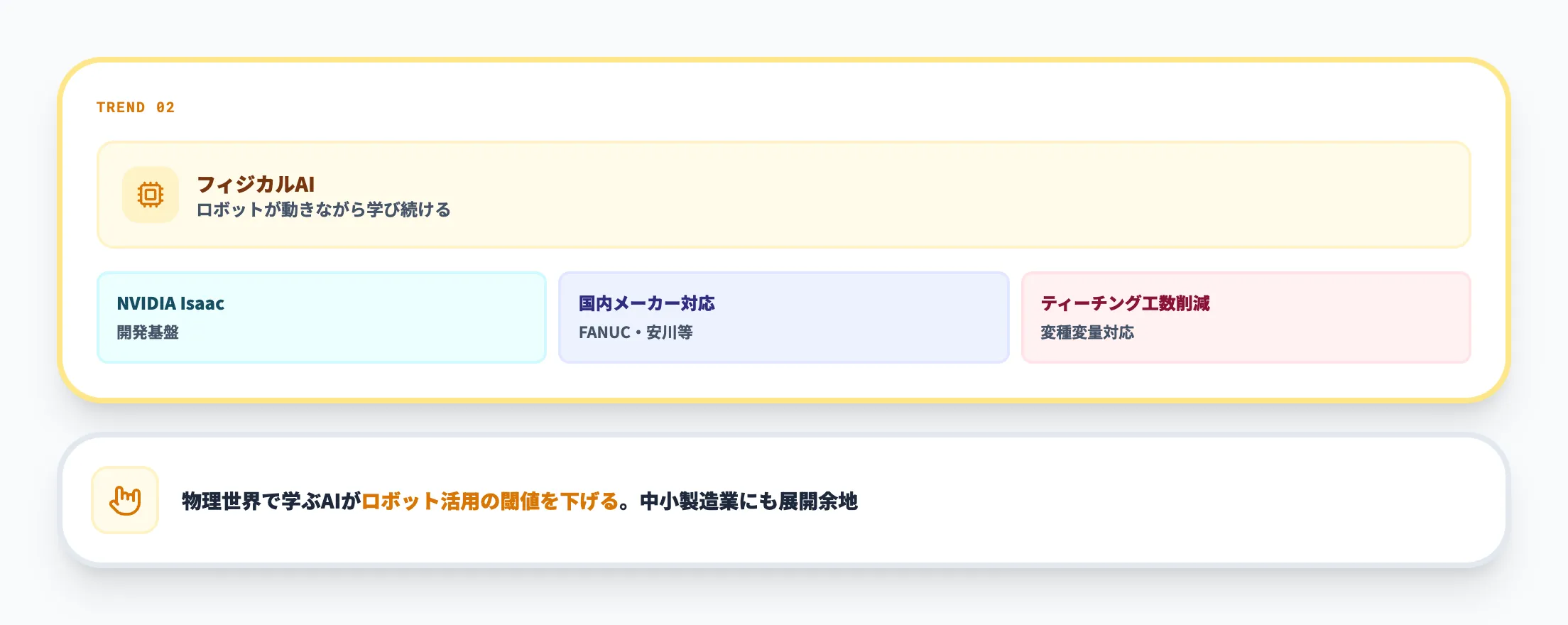
Task: Open the NVIDIA Isaac card title
Action: pyautogui.click(x=170, y=303)
